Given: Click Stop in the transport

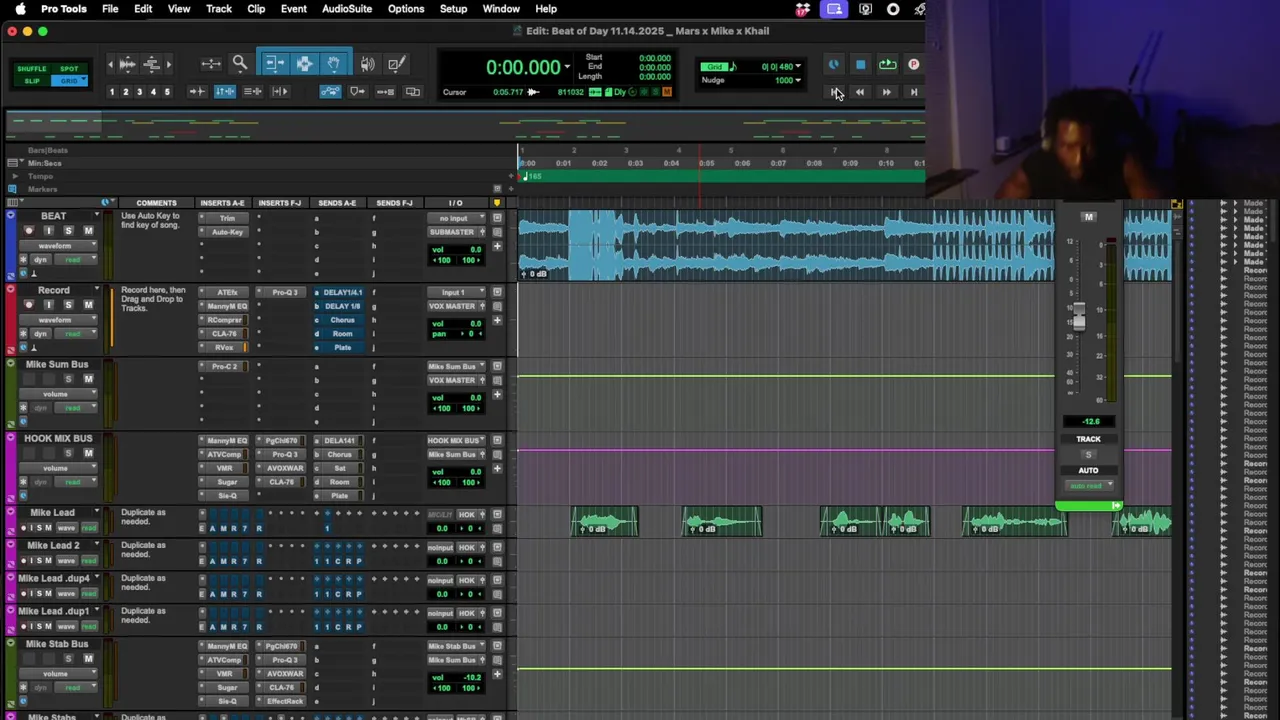Looking at the screenshot, I should [x=860, y=65].
